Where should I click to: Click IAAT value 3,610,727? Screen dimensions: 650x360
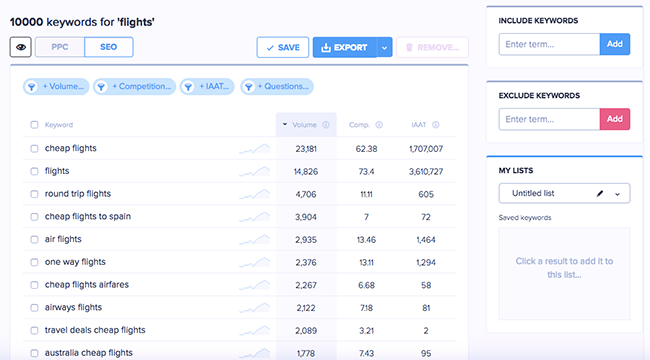426,171
